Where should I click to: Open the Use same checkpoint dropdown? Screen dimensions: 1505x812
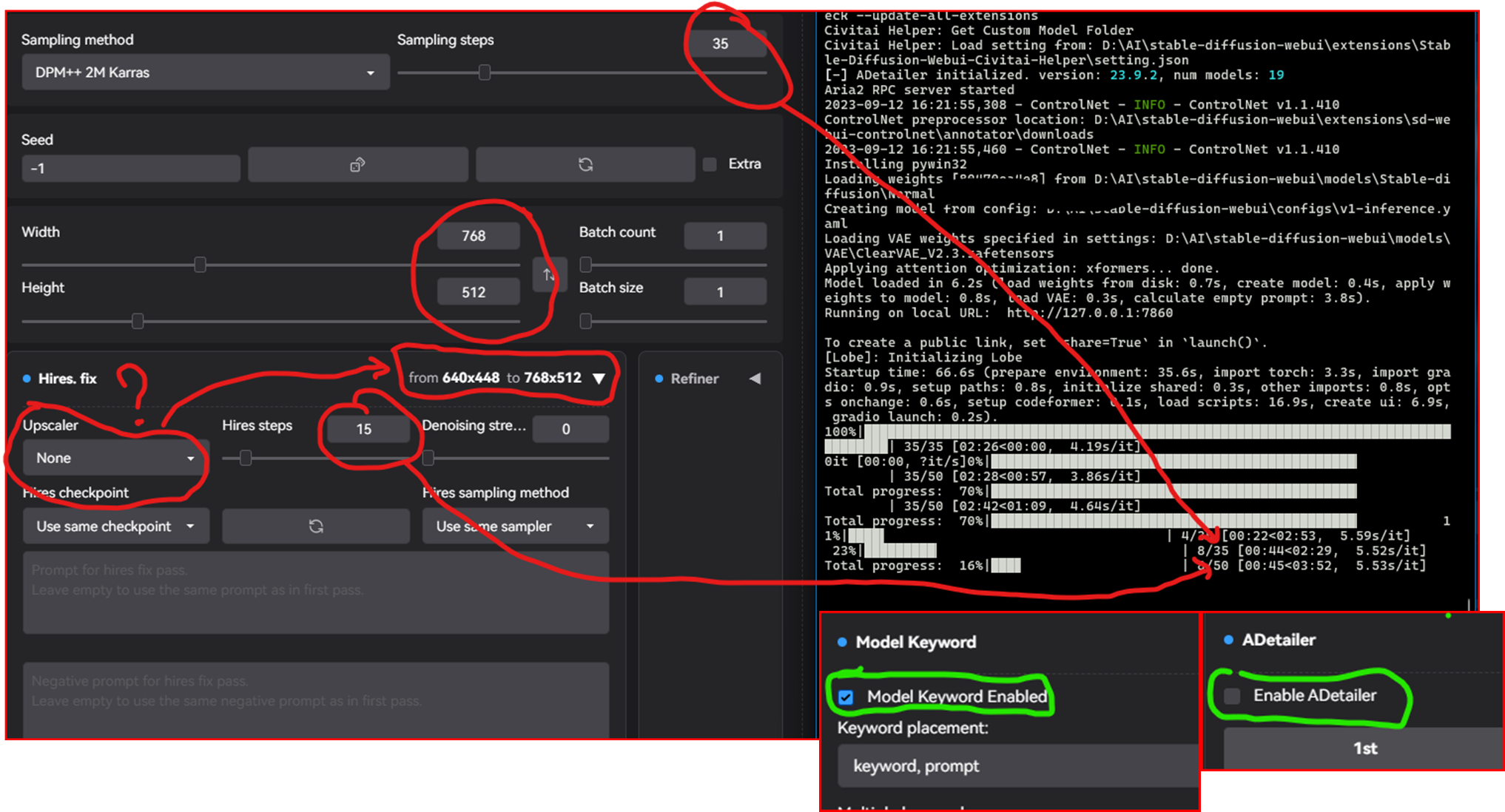click(115, 526)
